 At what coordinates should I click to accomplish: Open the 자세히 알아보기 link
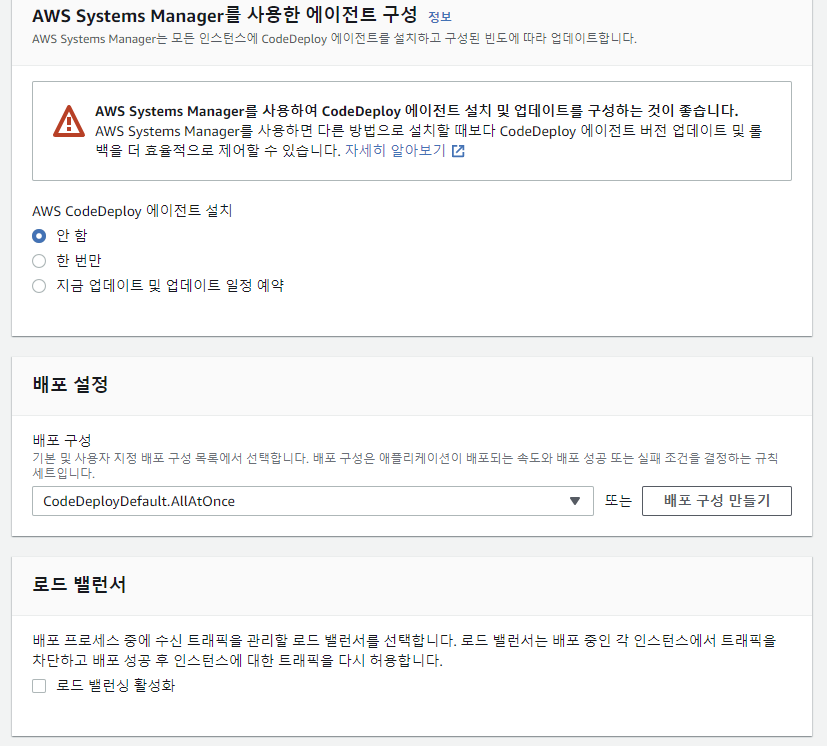[395, 151]
